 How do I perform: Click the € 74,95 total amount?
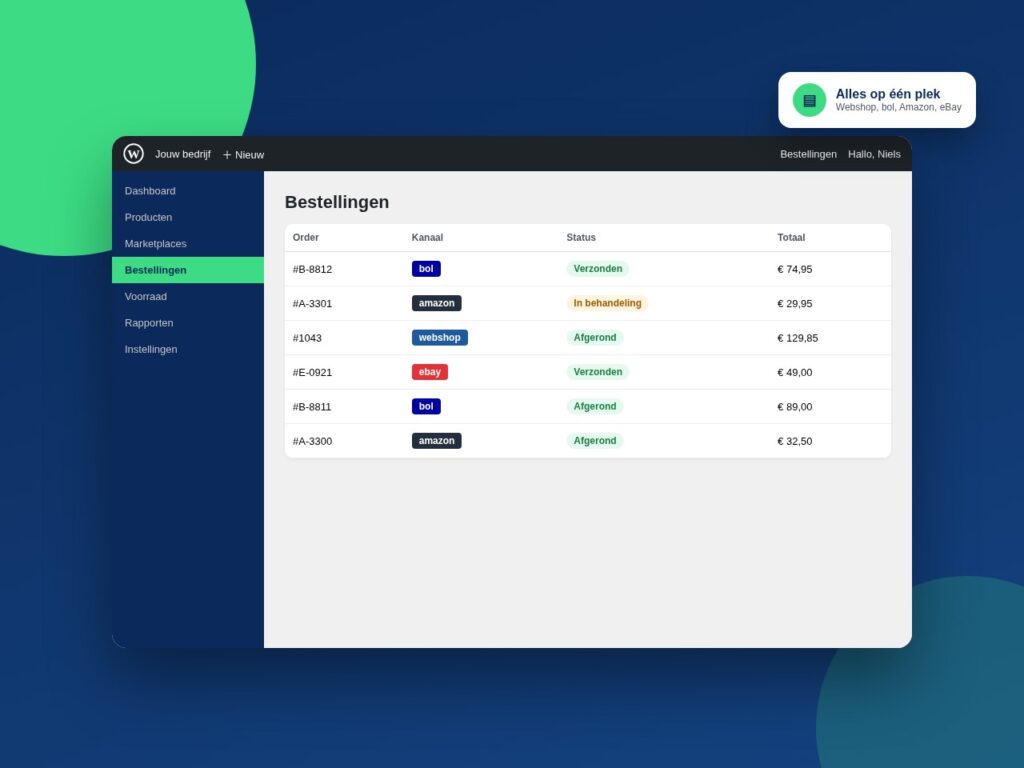point(795,269)
